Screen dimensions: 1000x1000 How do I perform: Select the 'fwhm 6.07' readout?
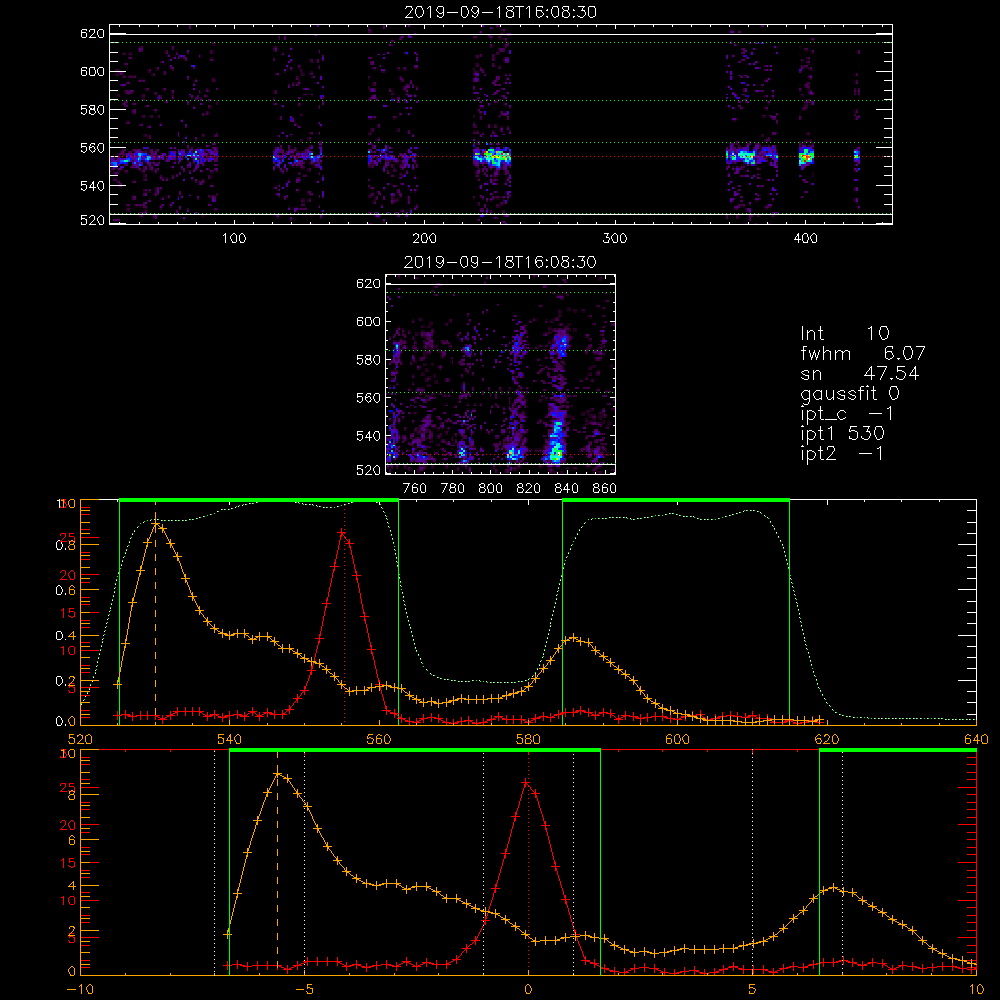click(x=862, y=353)
